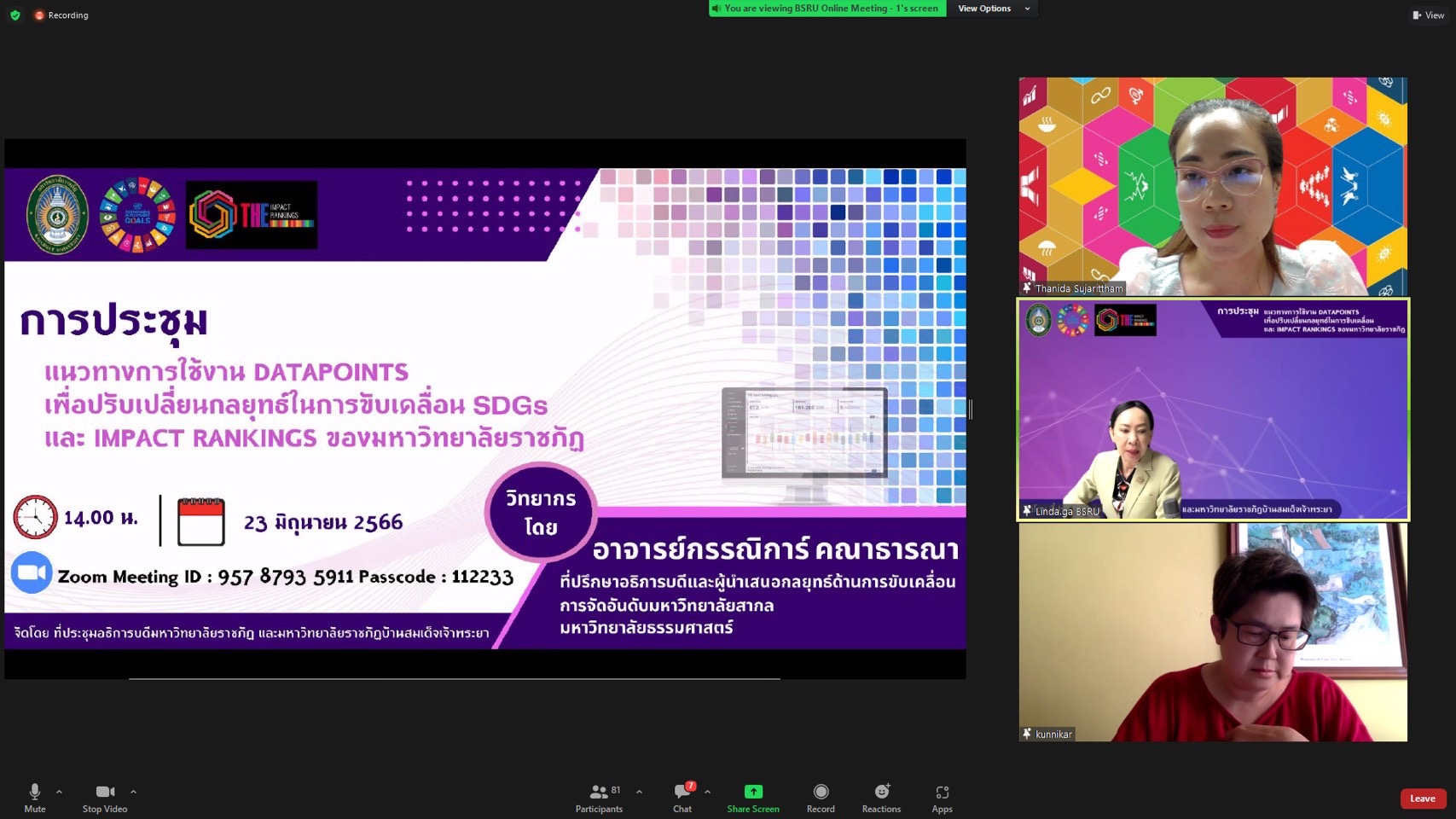
Task: Click the Zoom camera logo on slide
Action: coord(32,573)
